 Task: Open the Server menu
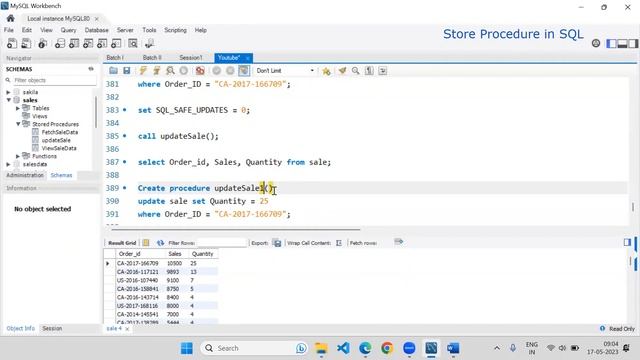pos(125,30)
